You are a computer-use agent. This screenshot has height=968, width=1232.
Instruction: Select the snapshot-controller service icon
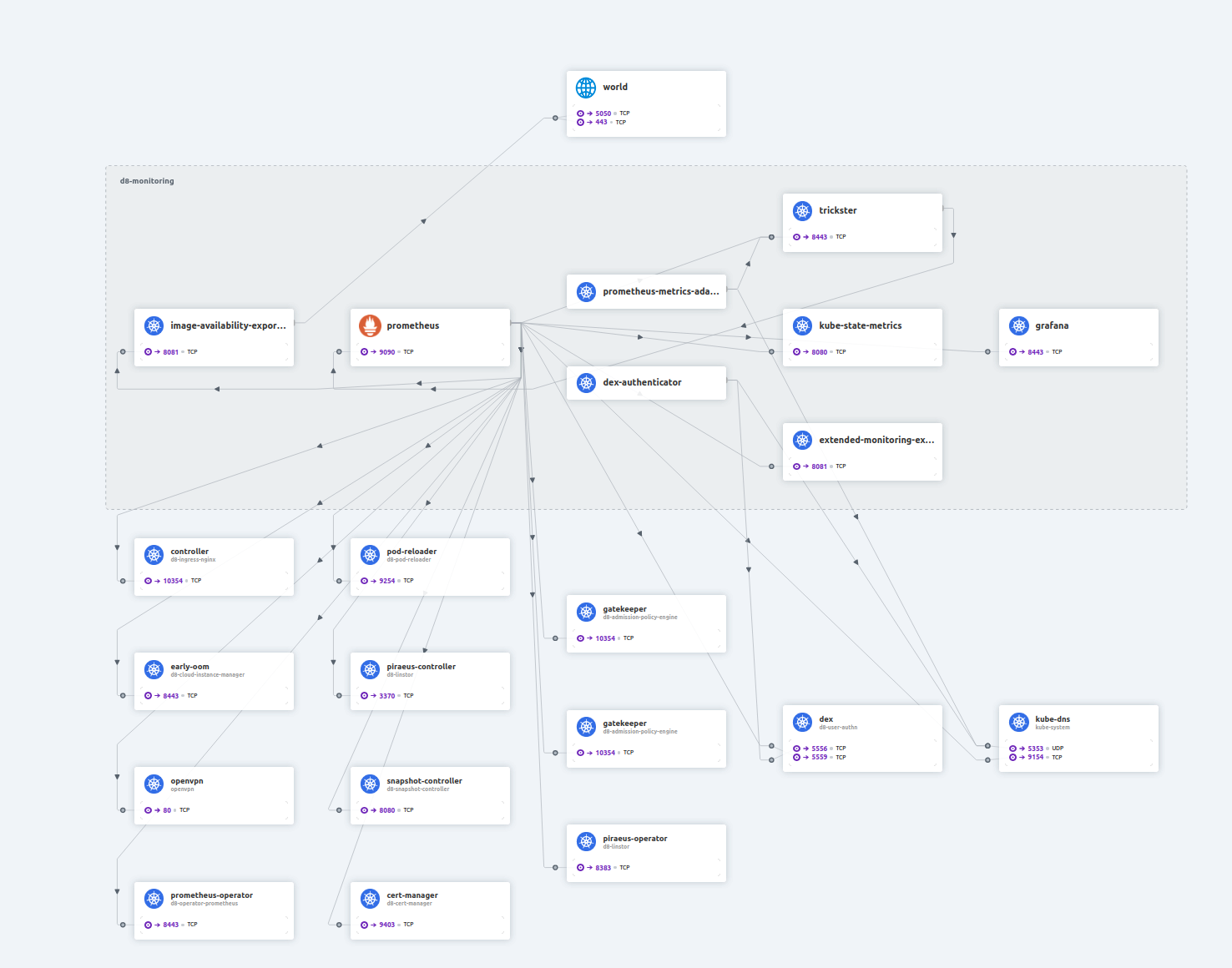point(370,784)
